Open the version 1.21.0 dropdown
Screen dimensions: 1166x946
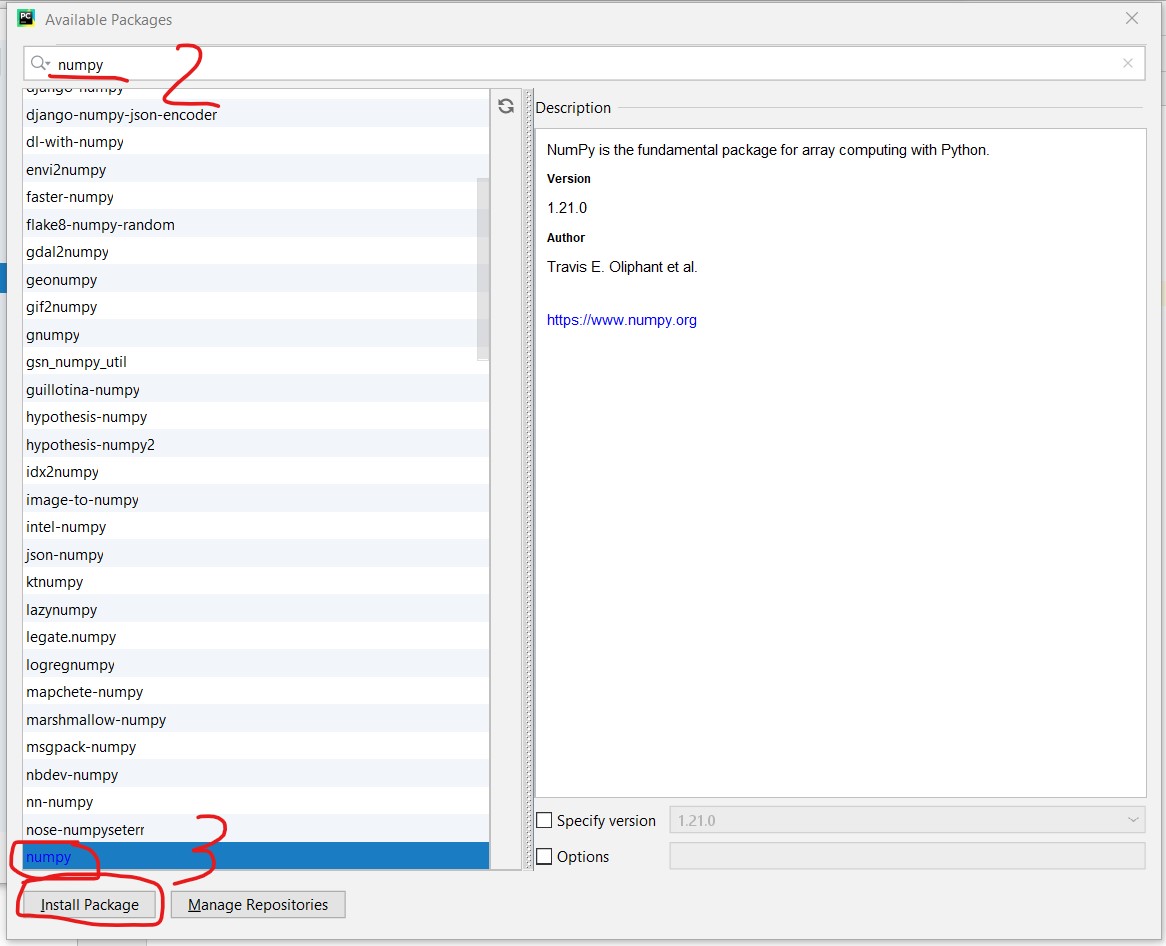coord(906,820)
